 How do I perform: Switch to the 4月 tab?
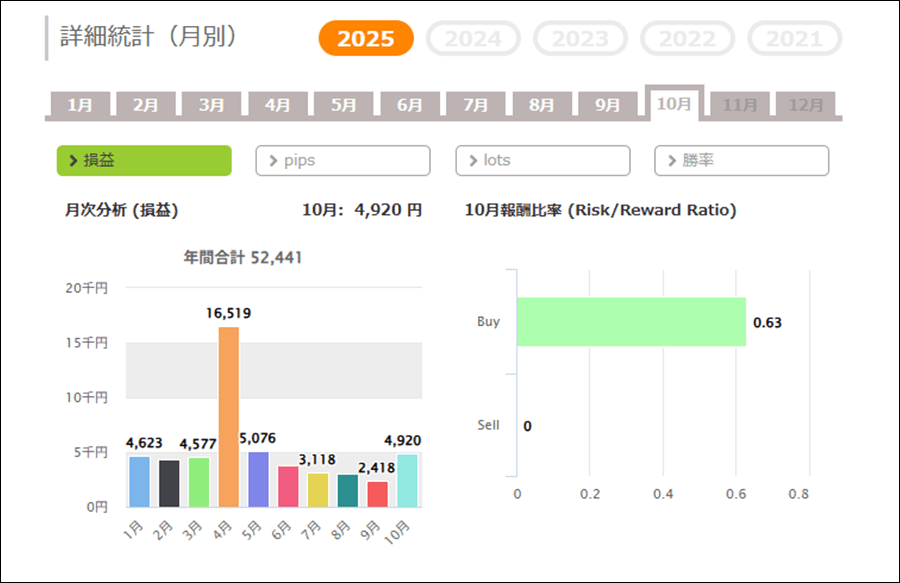[278, 105]
